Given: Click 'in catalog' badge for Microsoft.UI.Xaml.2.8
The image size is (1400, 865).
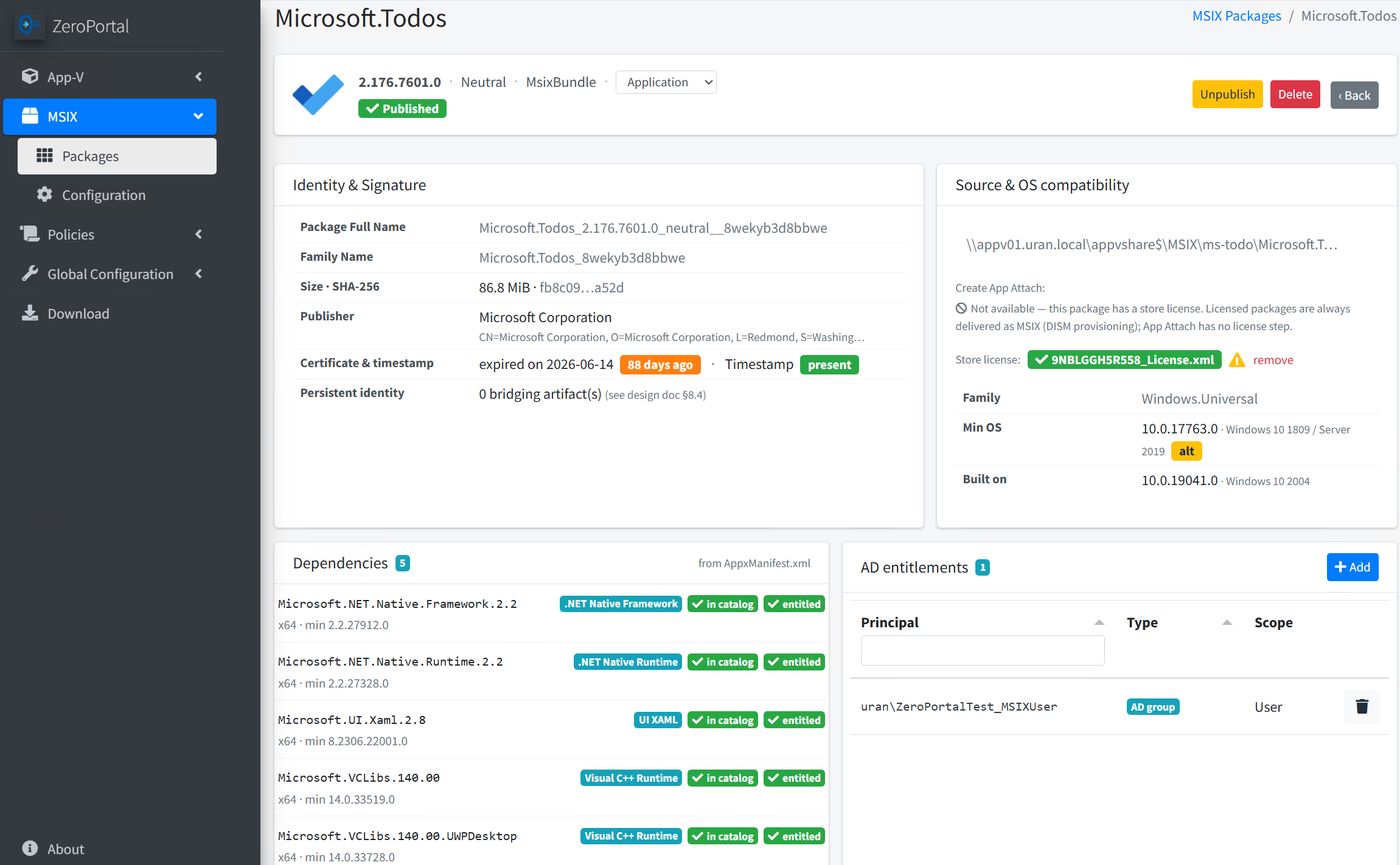Looking at the screenshot, I should coord(723,720).
